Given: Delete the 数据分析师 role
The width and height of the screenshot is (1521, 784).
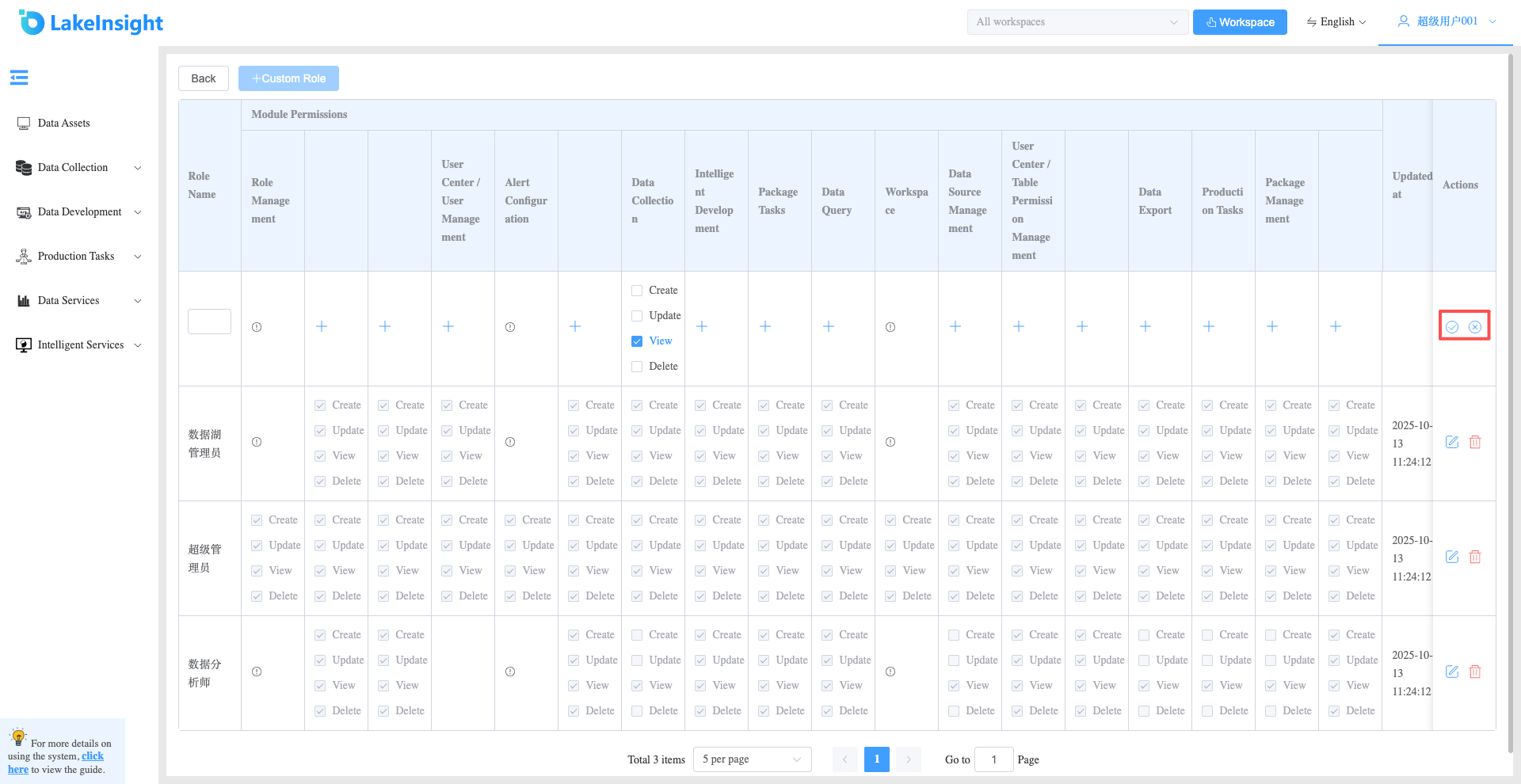Looking at the screenshot, I should [1475, 672].
